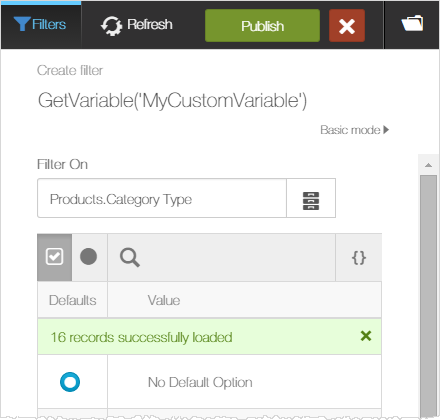The width and height of the screenshot is (440, 420).
Task: Click the scrollbar up arrow
Action: click(x=428, y=165)
